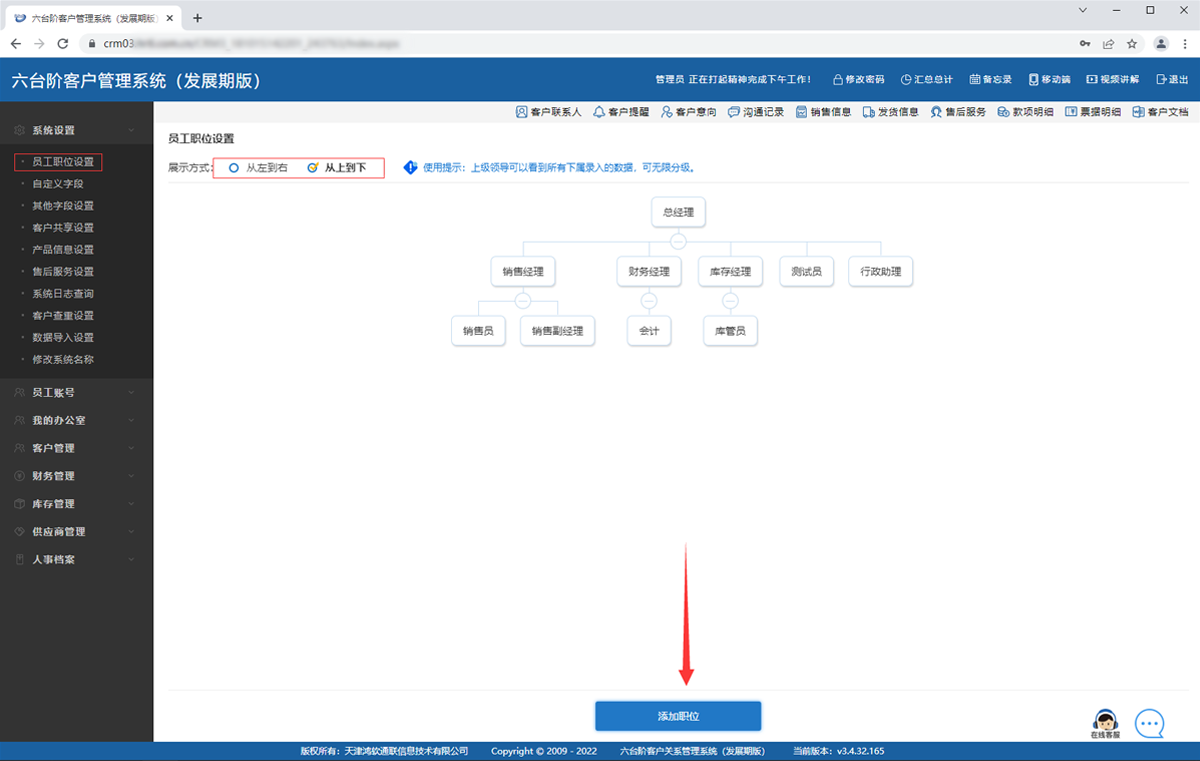
Task: Reload the page in the browser
Action: point(63,44)
